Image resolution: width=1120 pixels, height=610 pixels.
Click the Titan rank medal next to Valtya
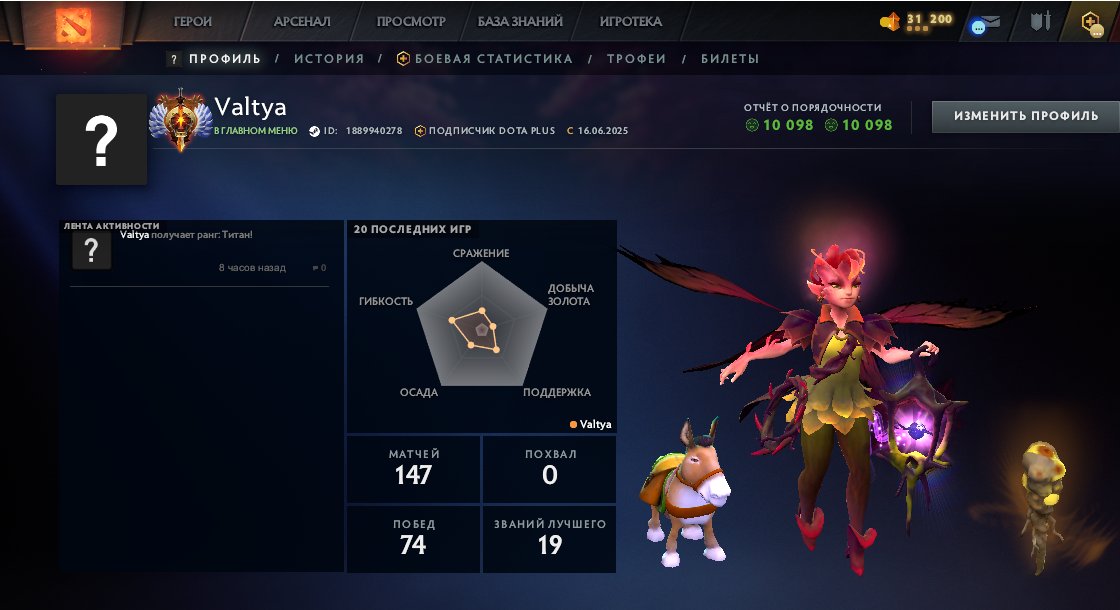coord(181,119)
